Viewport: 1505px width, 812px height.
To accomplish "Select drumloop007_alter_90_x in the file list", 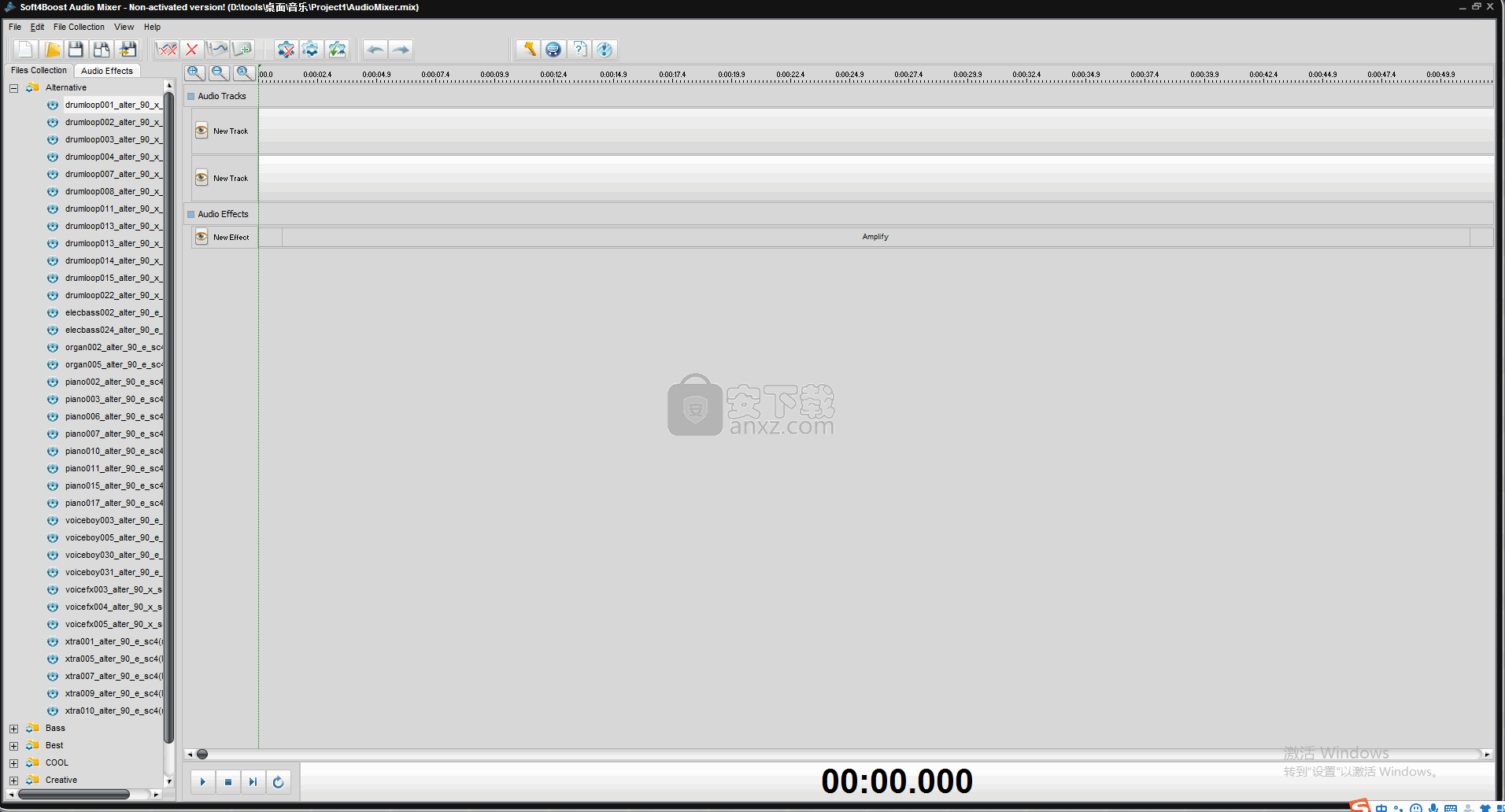I will tap(113, 175).
